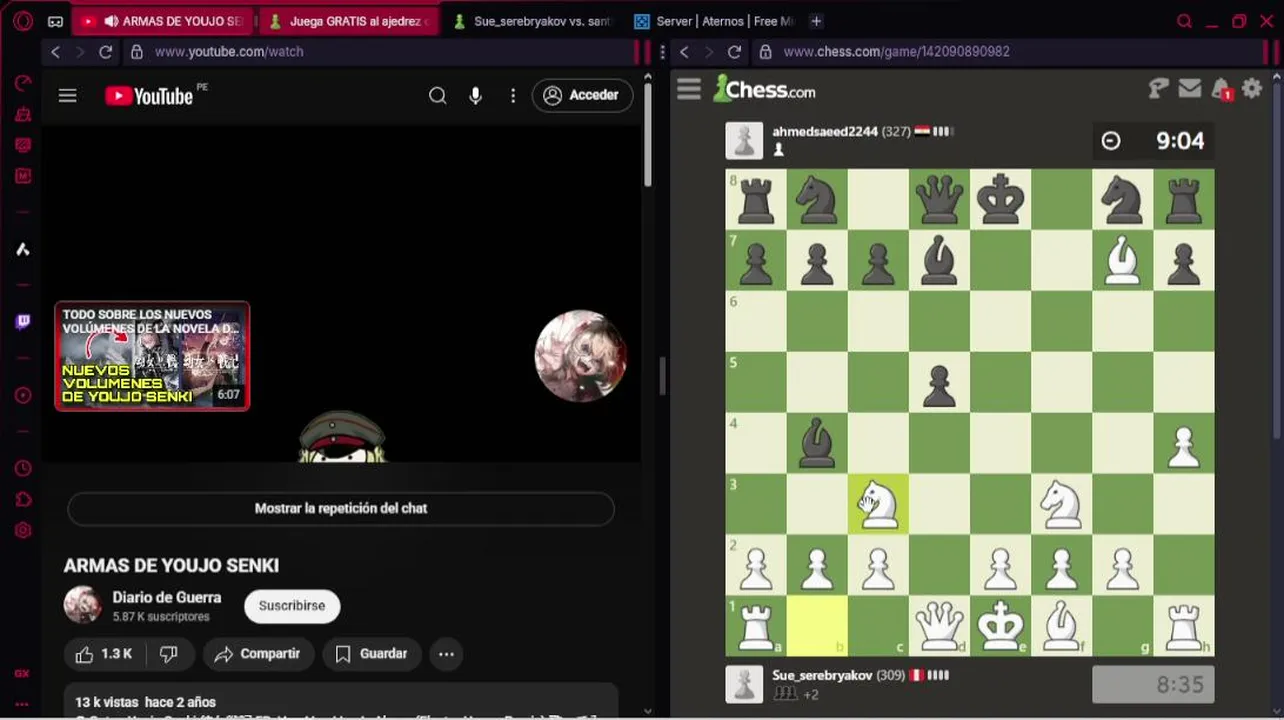
Task: Dislike the ARMAS DE YOUJO SENKI video
Action: [x=169, y=653]
